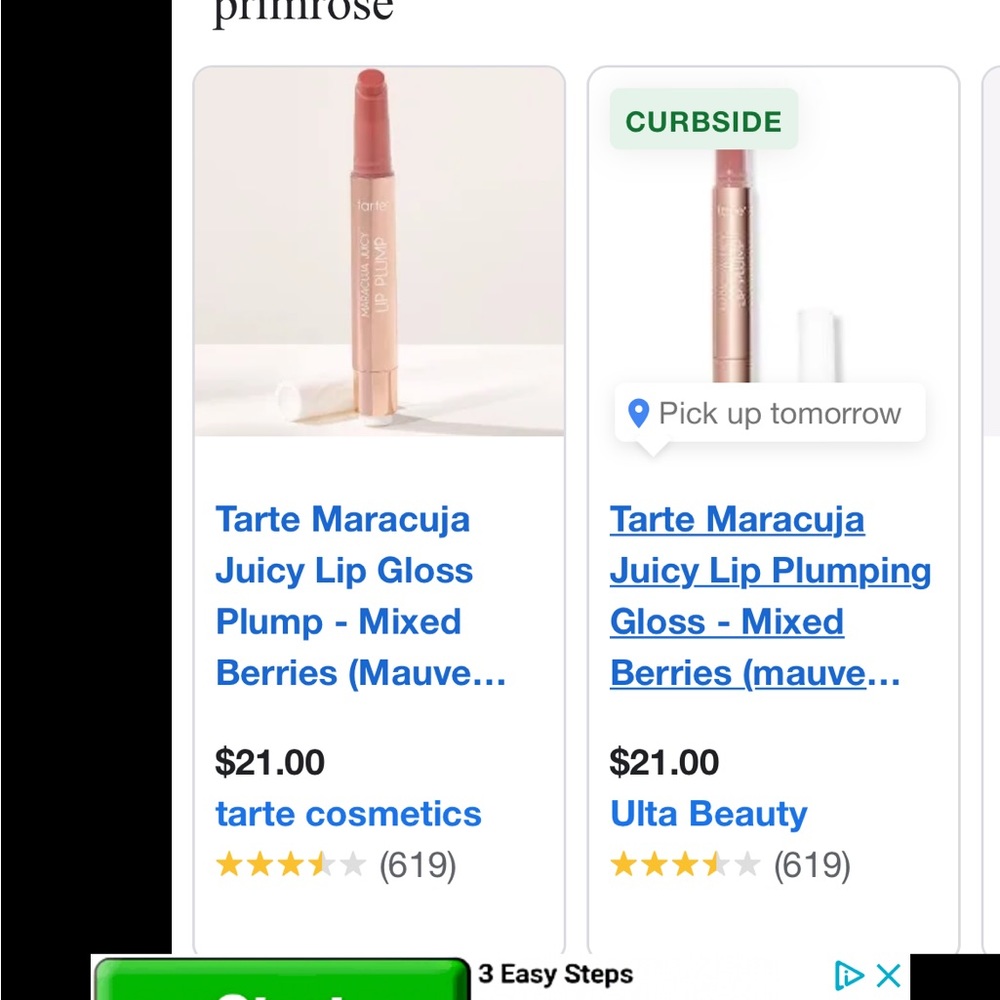Visit the tarte cosmetics seller page
Image resolution: width=1000 pixels, height=1000 pixels.
348,813
